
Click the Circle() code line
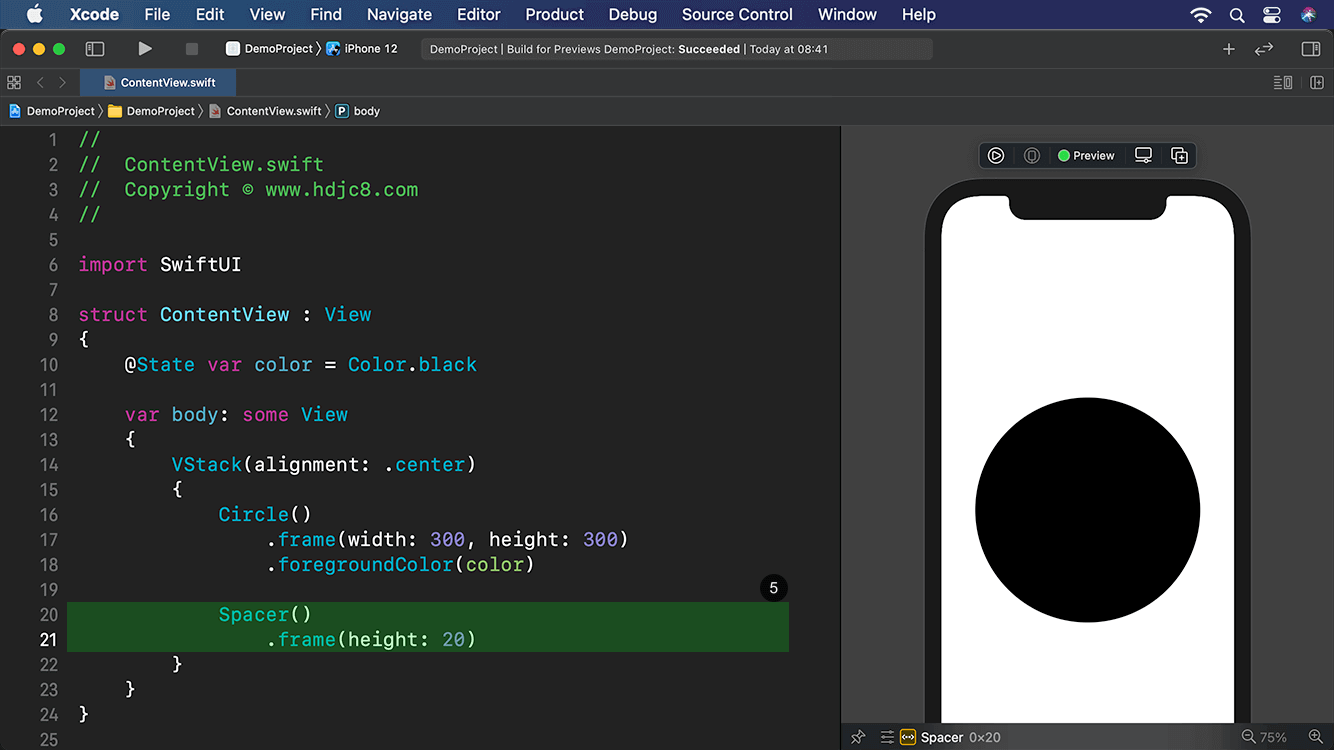tap(265, 514)
